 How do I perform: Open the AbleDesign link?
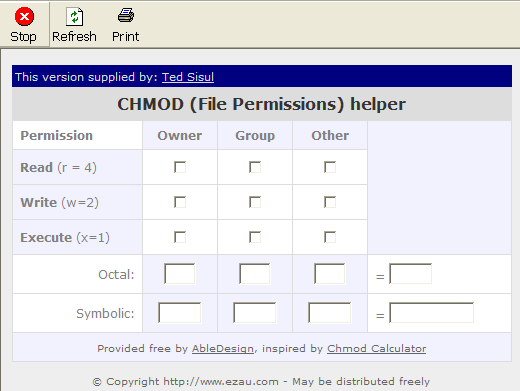tap(223, 348)
